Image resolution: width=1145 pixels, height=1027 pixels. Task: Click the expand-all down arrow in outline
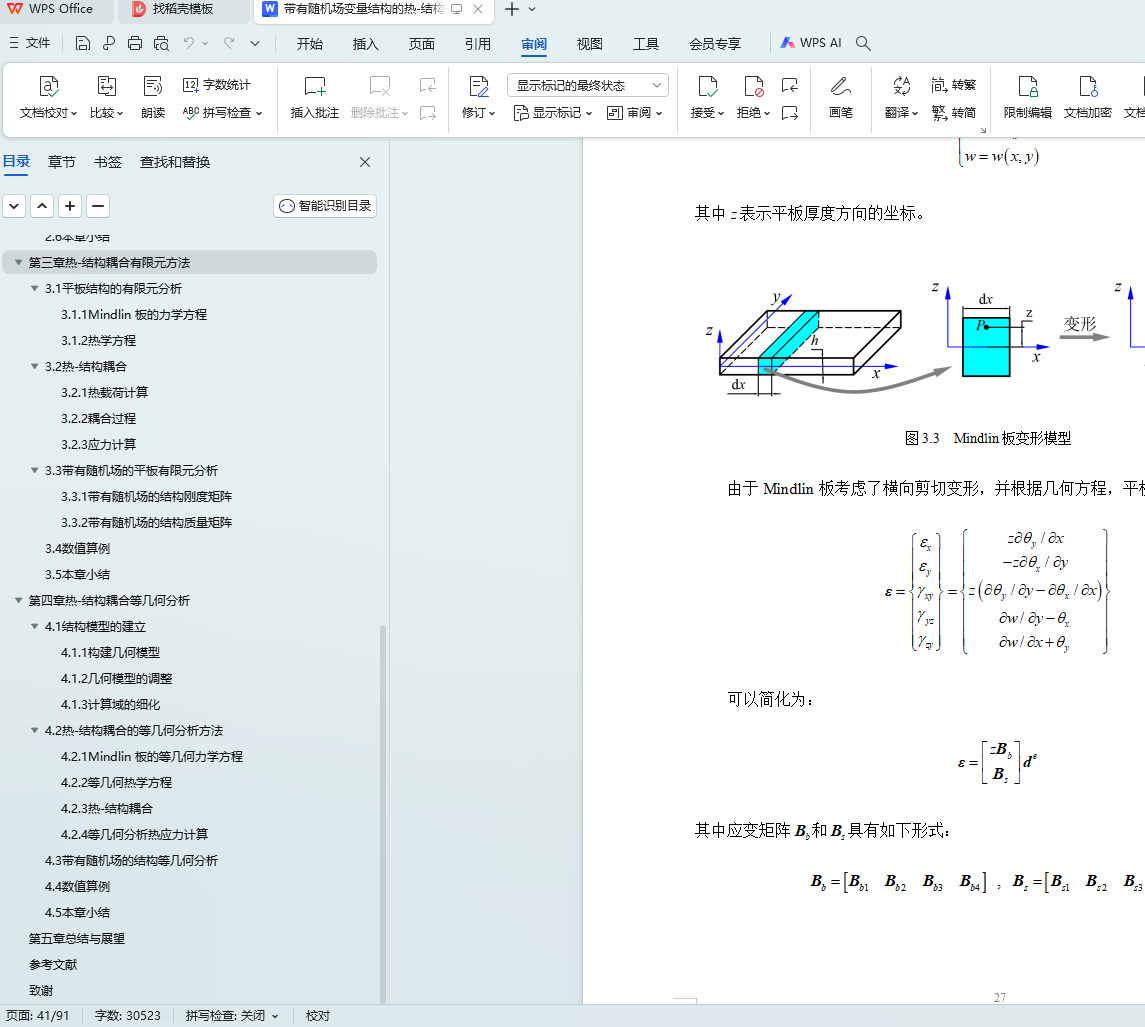[x=14, y=206]
